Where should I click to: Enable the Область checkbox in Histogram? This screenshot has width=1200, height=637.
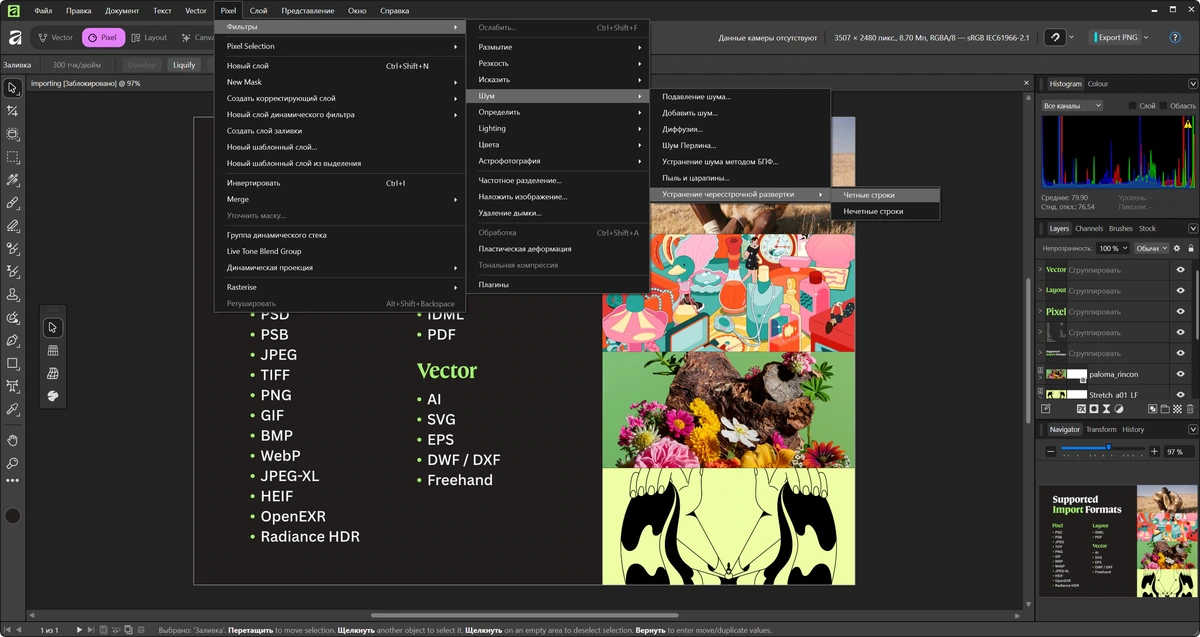(x=1163, y=105)
